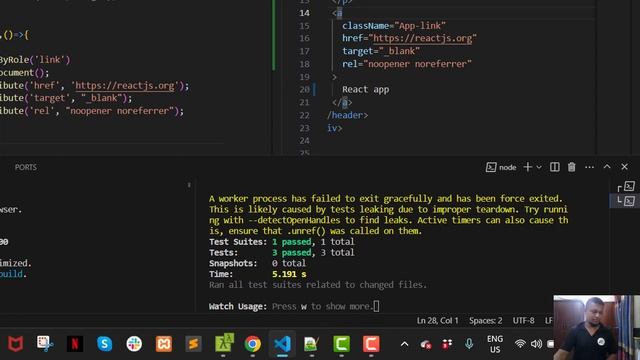Click the reactjs.org URL in the test file
Viewport: 640px width, 360px height.
pos(124,86)
